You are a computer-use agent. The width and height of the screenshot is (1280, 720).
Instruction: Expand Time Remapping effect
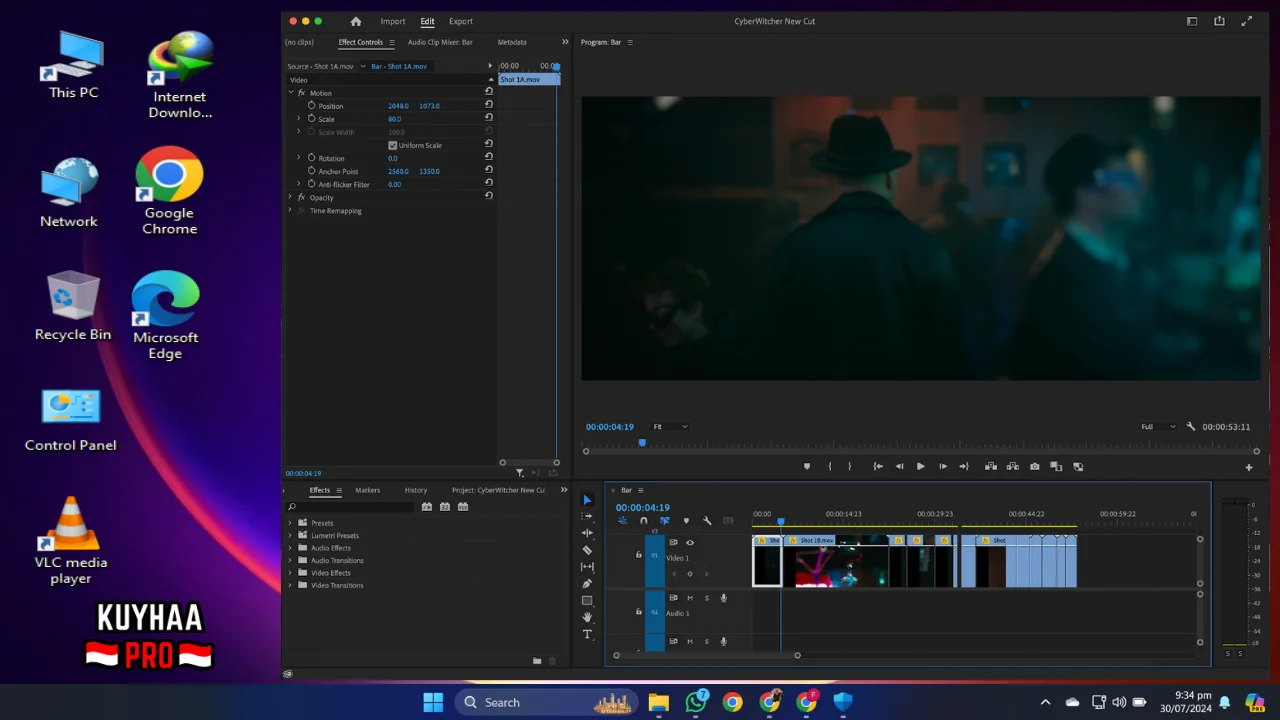[291, 211]
